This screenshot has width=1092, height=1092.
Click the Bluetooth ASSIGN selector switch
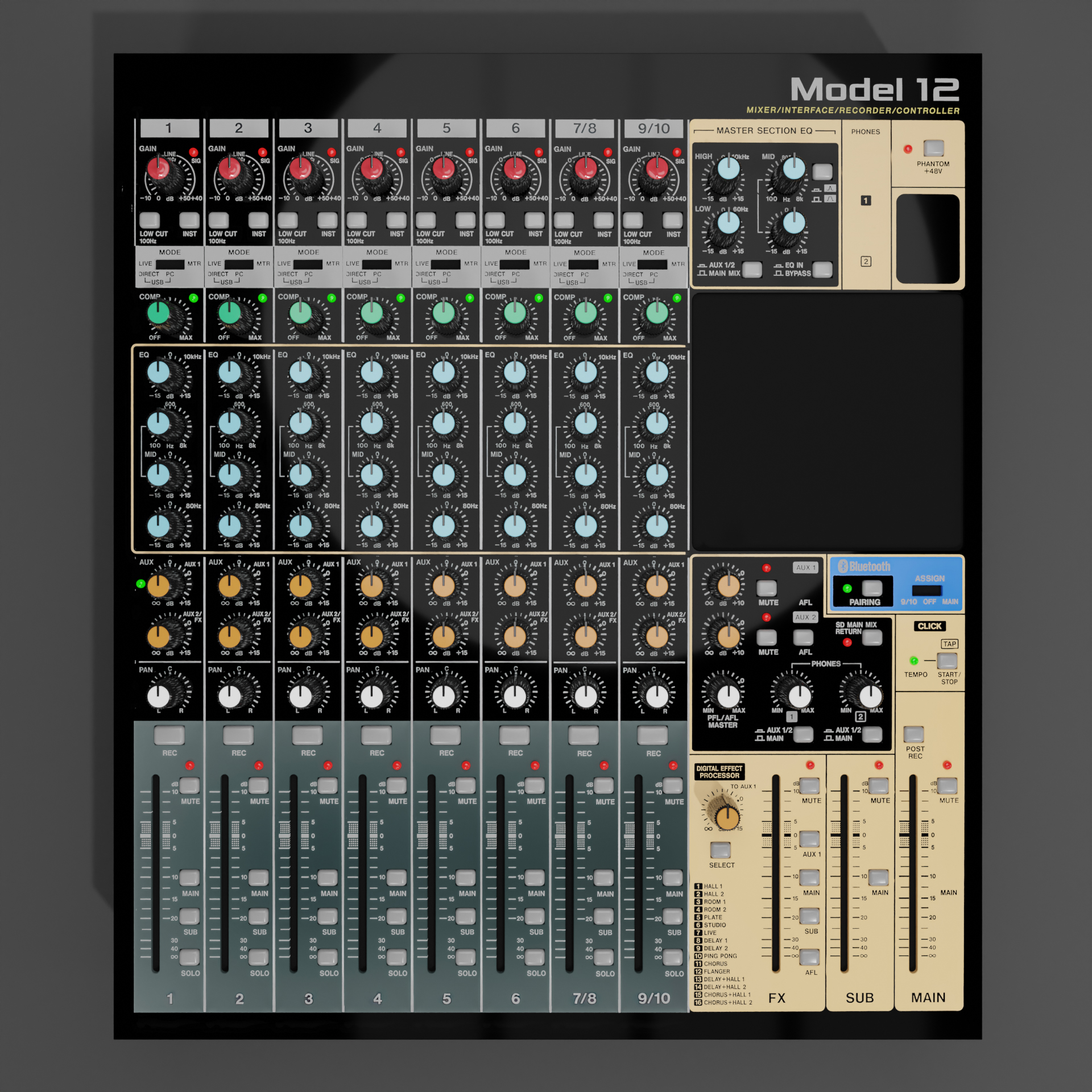(x=926, y=590)
